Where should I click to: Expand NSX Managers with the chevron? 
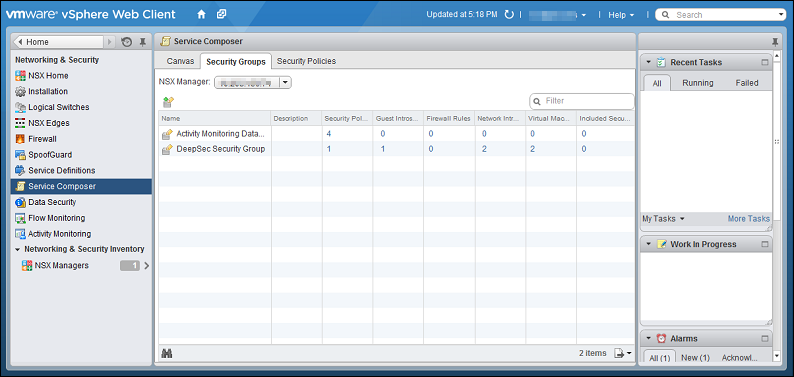point(147,266)
